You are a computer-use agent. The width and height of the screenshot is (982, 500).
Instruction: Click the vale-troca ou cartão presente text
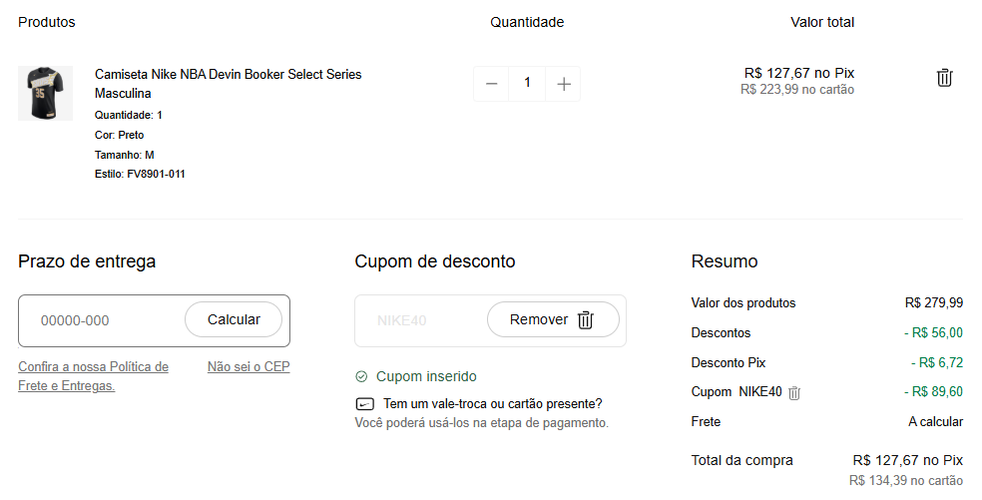489,404
